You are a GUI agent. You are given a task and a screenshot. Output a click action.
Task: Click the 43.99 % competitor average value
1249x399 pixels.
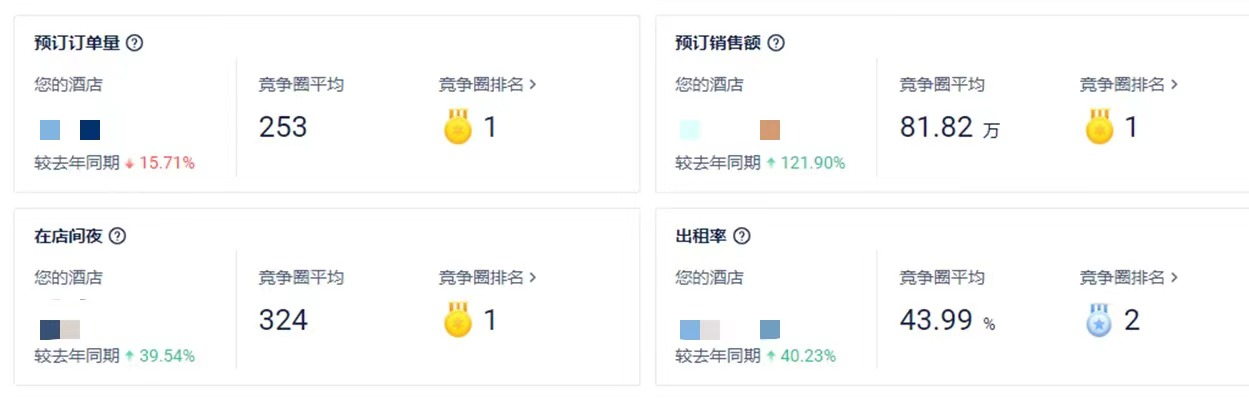coord(947,321)
